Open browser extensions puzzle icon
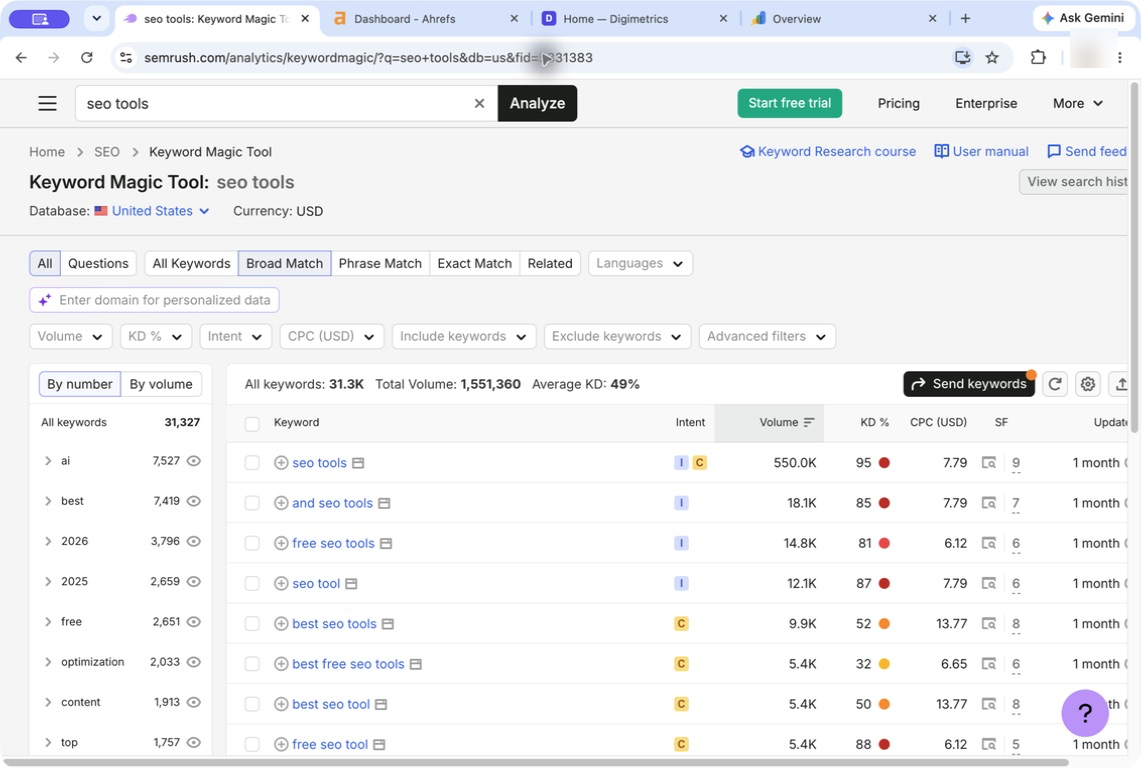This screenshot has height=768, width=1141. 1038,58
